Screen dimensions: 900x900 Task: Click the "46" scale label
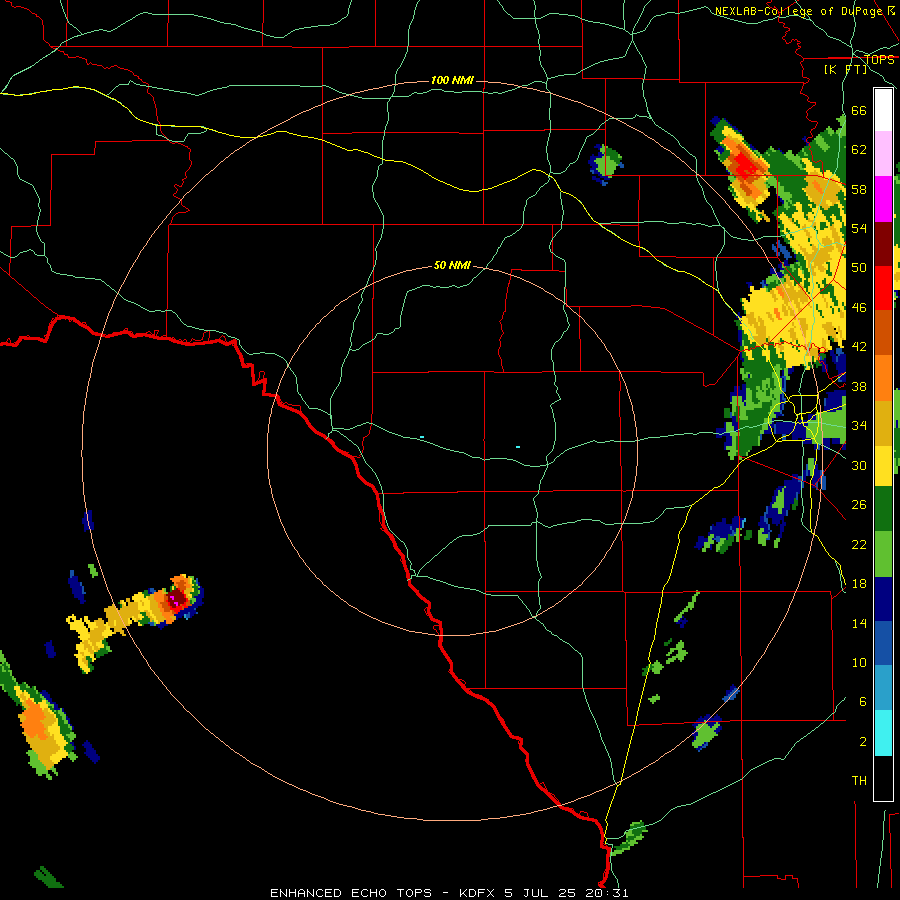click(859, 308)
